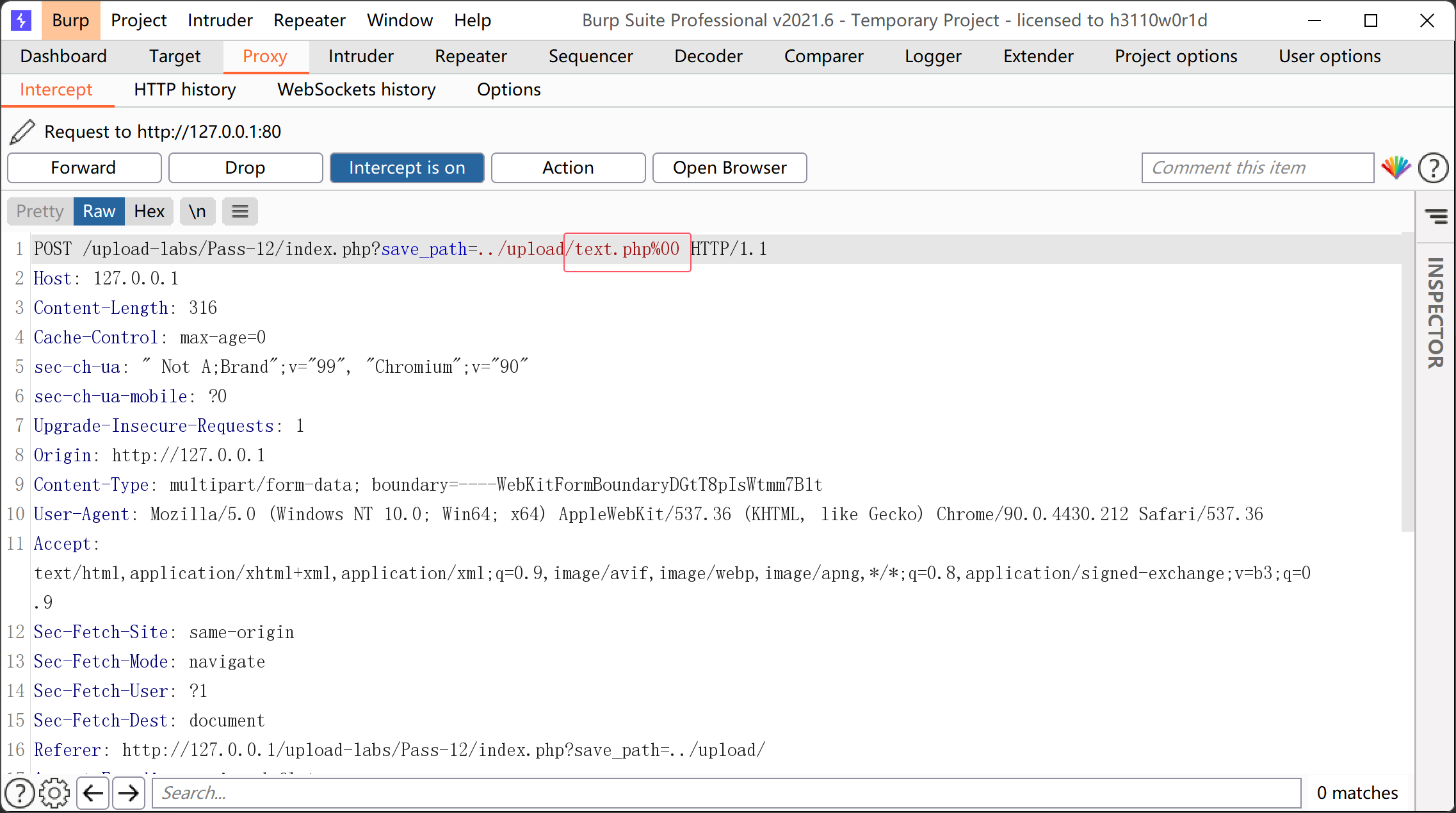Open the Burp menu
The image size is (1456, 813).
(x=70, y=21)
